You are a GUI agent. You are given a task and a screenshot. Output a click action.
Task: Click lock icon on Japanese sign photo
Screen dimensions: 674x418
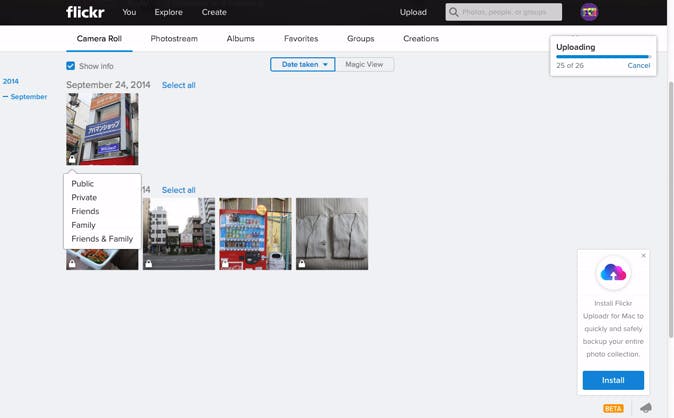point(72,159)
